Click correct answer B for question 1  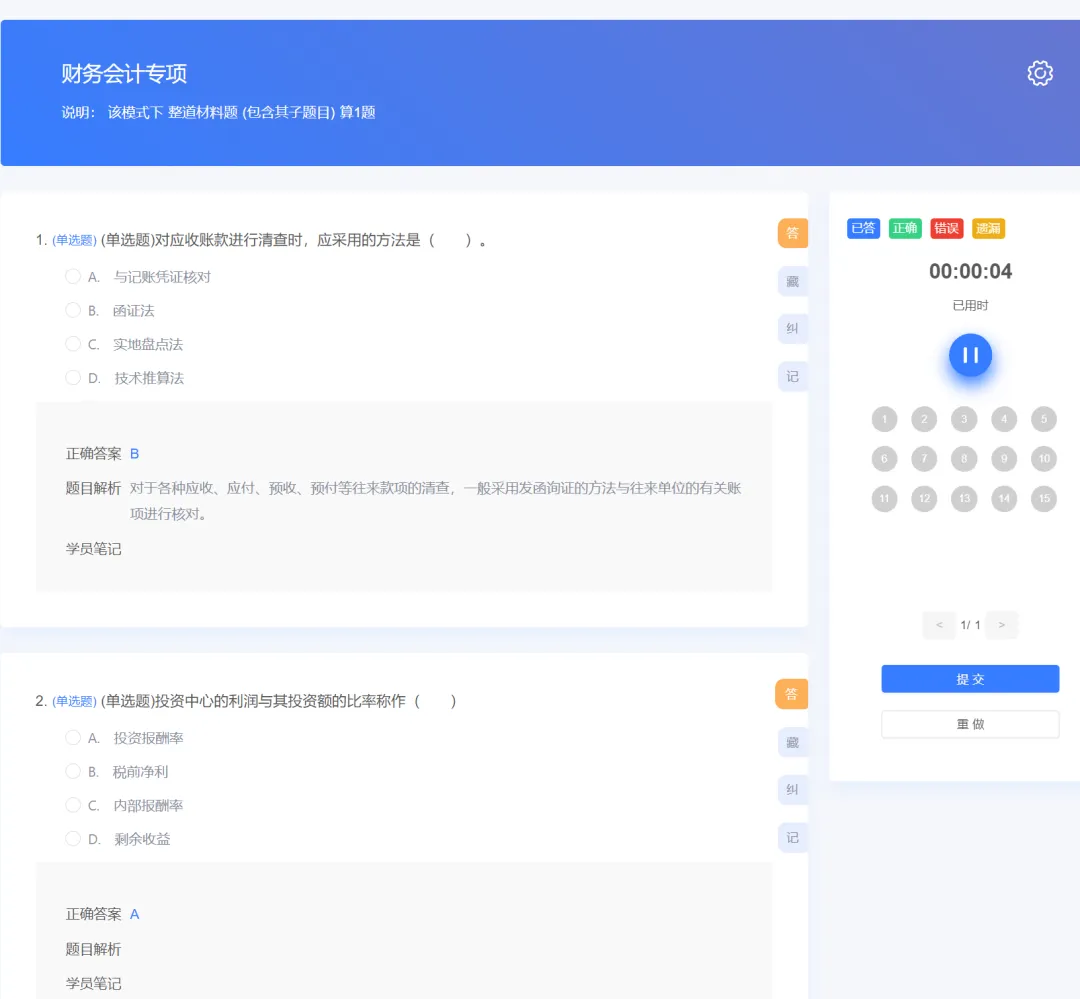tap(134, 454)
